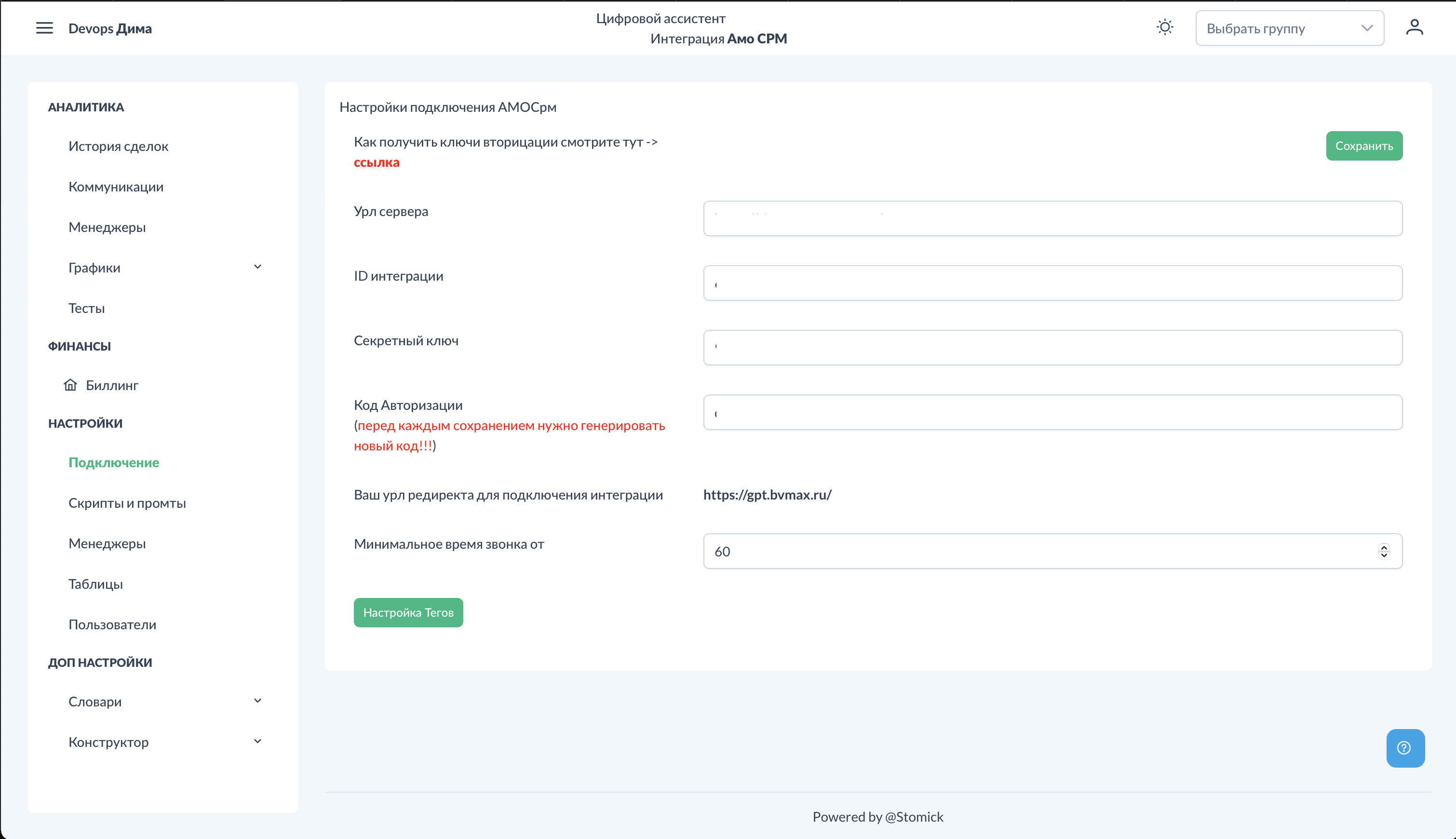Click the Урл сервера input field
Image resolution: width=1456 pixels, height=839 pixels.
(x=1052, y=218)
